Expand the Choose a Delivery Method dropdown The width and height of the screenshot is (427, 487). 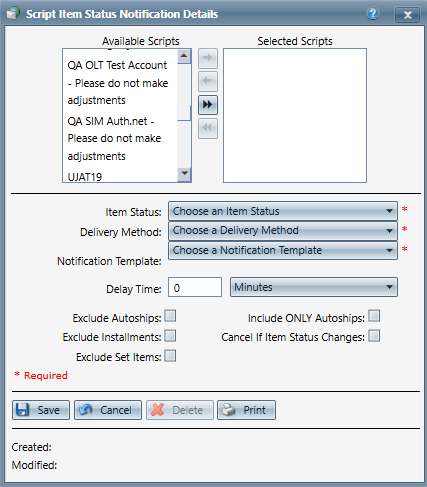click(283, 231)
